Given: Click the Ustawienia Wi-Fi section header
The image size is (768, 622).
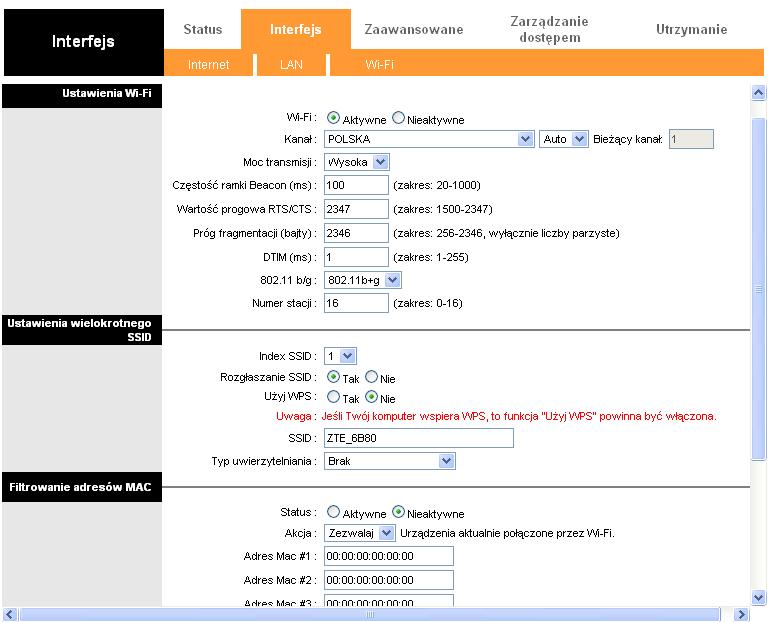Looking at the screenshot, I should (82, 96).
